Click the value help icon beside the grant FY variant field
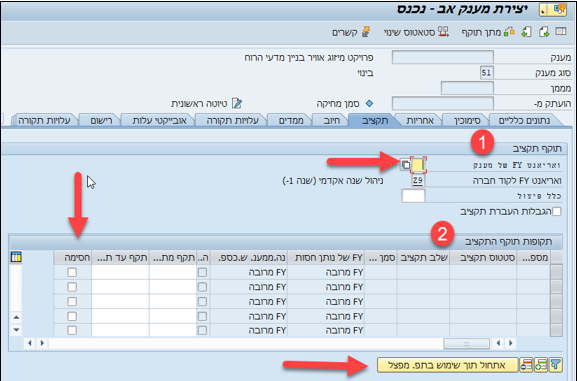The image size is (577, 381). tap(406, 165)
